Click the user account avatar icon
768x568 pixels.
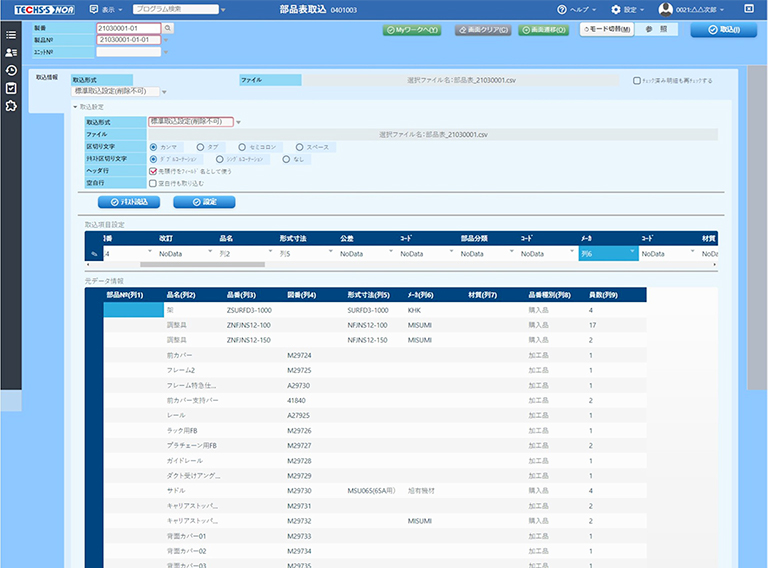(665, 9)
